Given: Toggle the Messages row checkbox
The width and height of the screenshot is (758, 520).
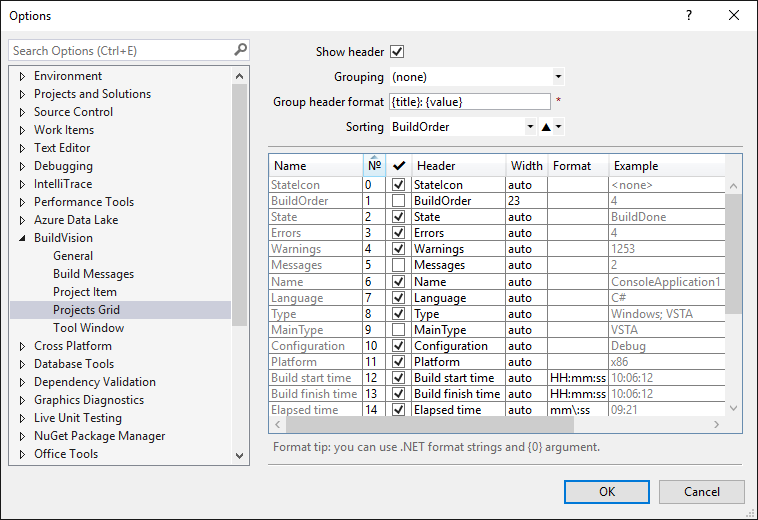Looking at the screenshot, I should click(x=398, y=265).
